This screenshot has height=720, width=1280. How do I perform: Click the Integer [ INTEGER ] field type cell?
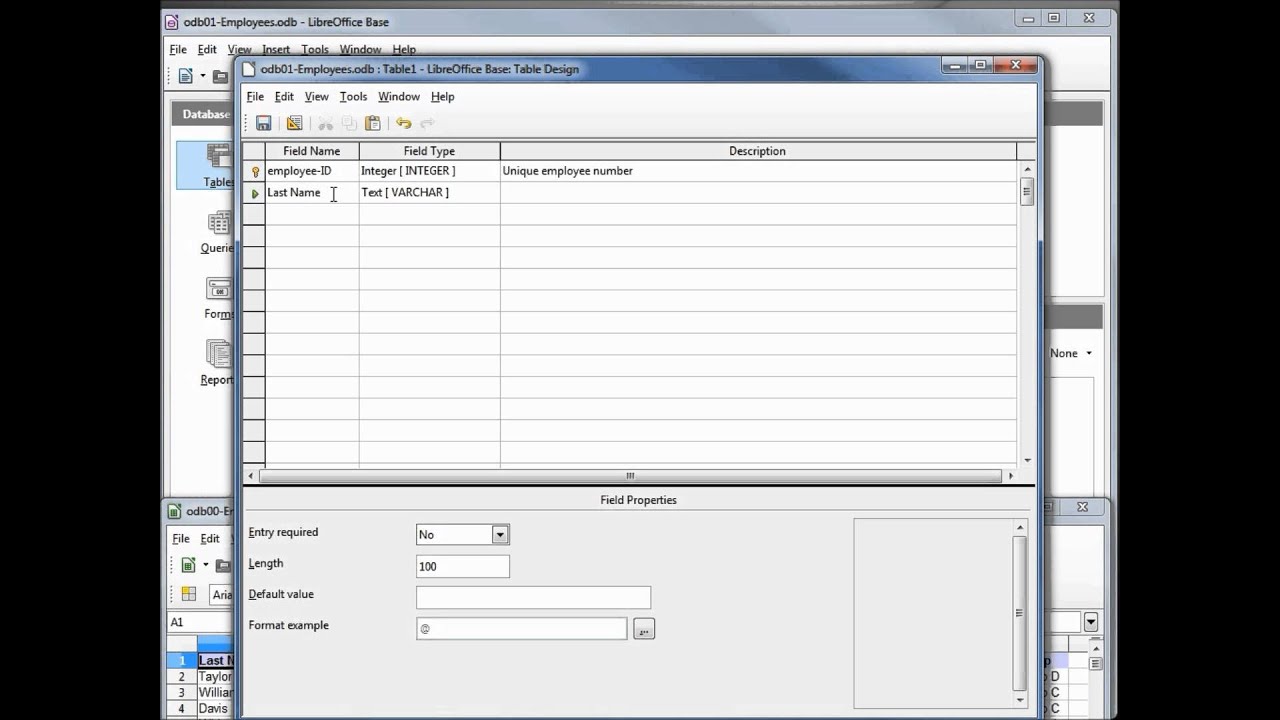pyautogui.click(x=429, y=171)
